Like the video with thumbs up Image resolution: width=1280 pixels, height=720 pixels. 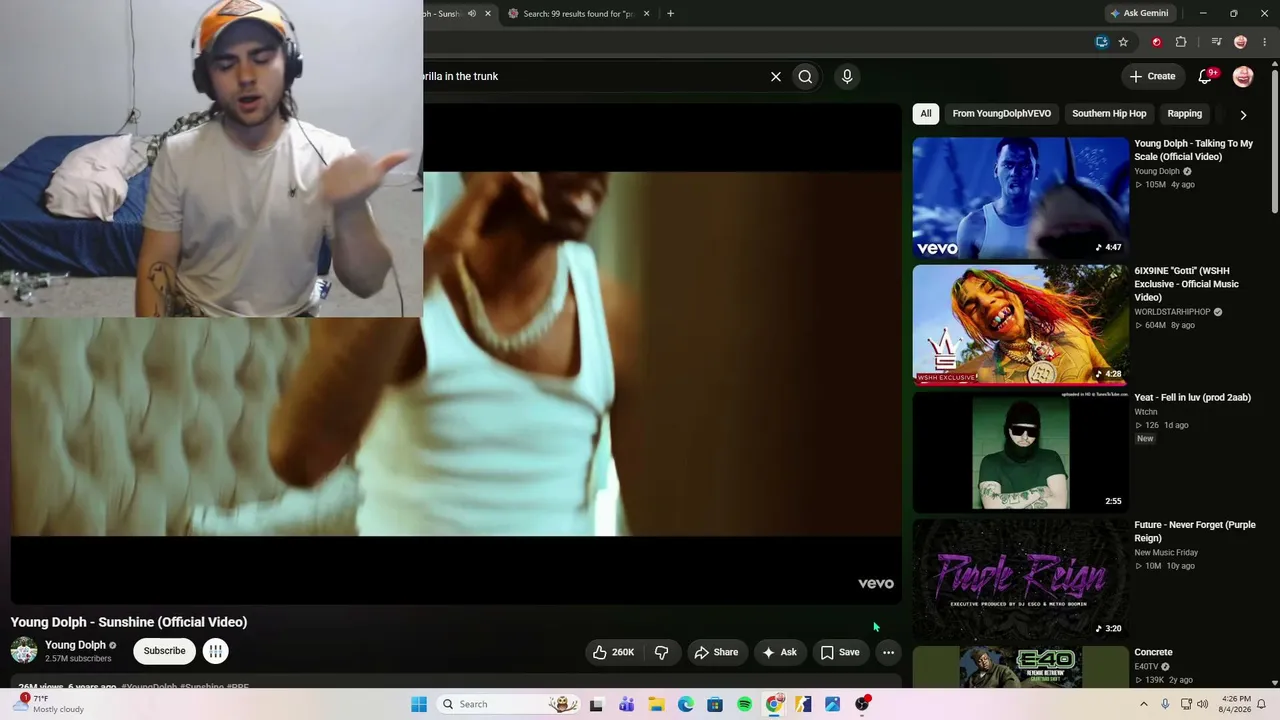(613, 652)
